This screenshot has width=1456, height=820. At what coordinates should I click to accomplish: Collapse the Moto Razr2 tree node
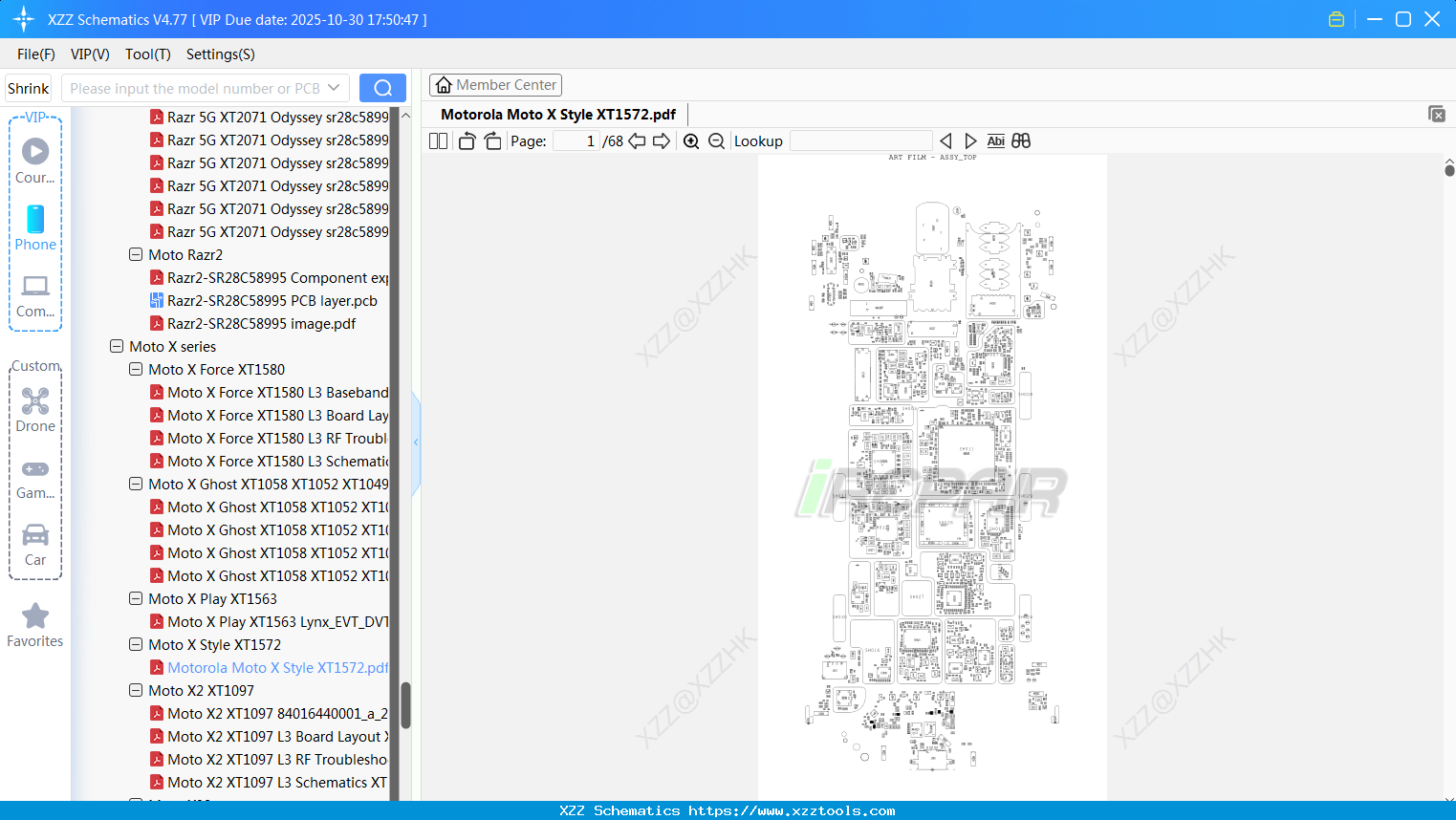tap(135, 254)
